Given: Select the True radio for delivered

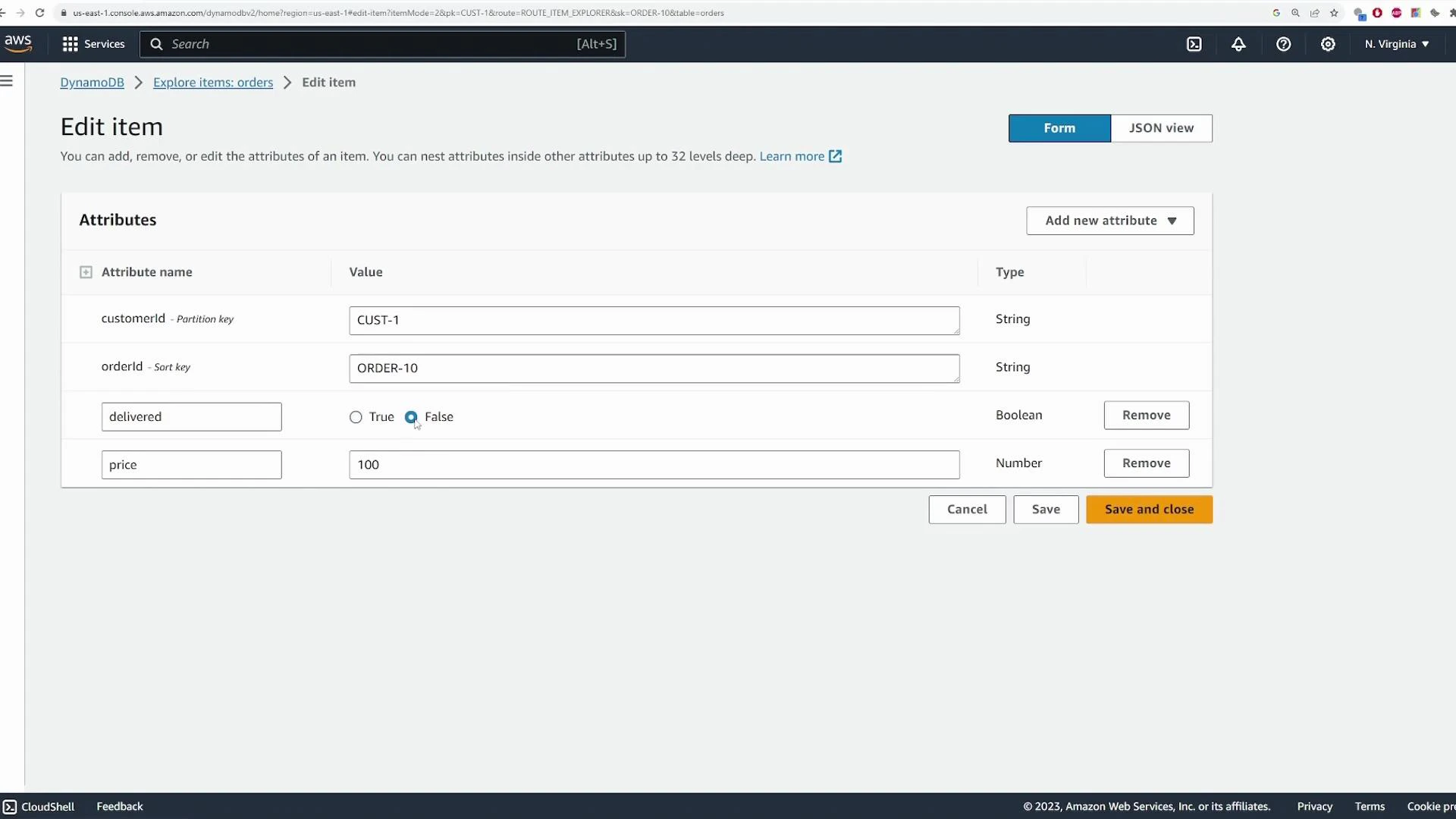Looking at the screenshot, I should (x=356, y=417).
